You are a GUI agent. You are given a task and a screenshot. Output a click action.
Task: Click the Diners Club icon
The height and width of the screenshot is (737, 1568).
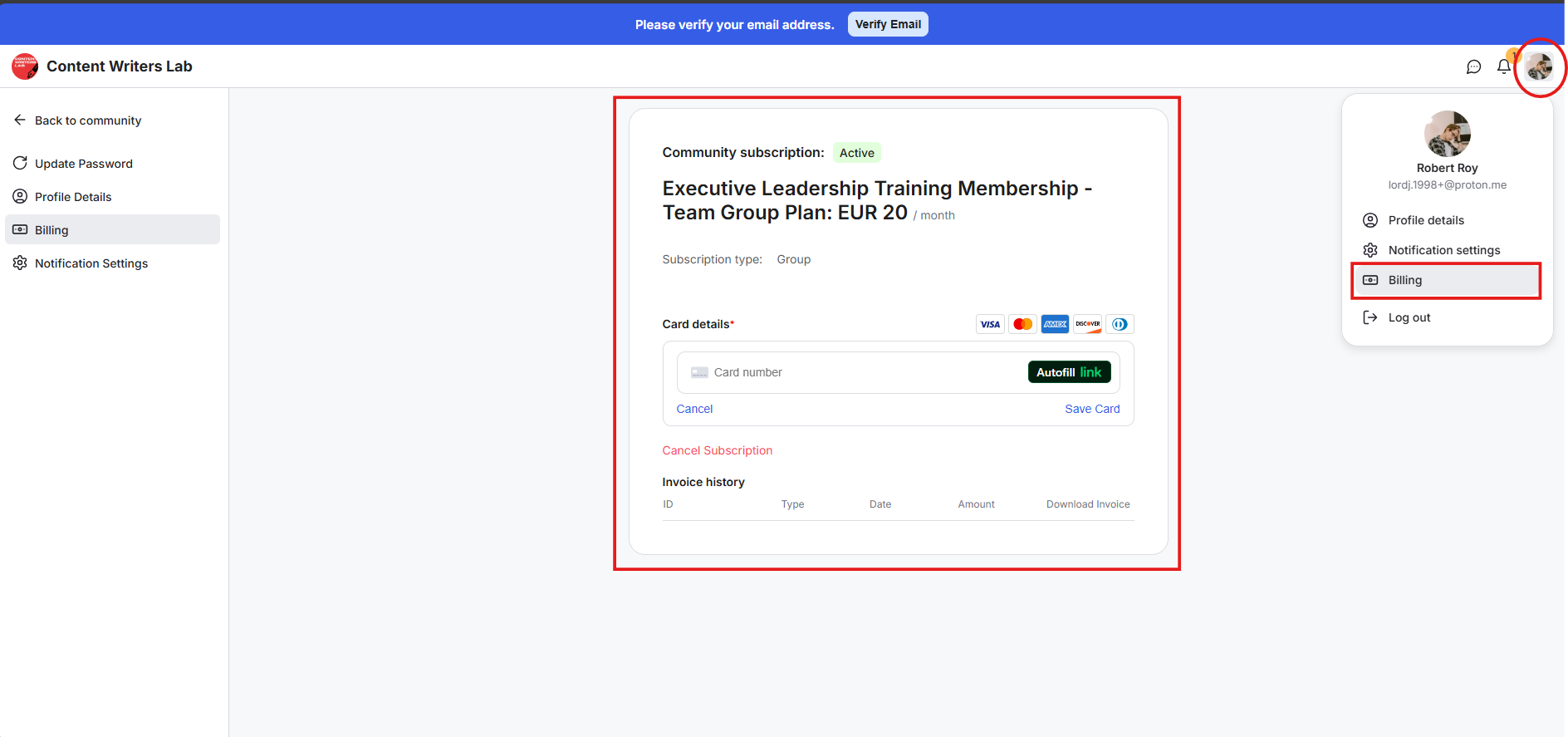1120,324
